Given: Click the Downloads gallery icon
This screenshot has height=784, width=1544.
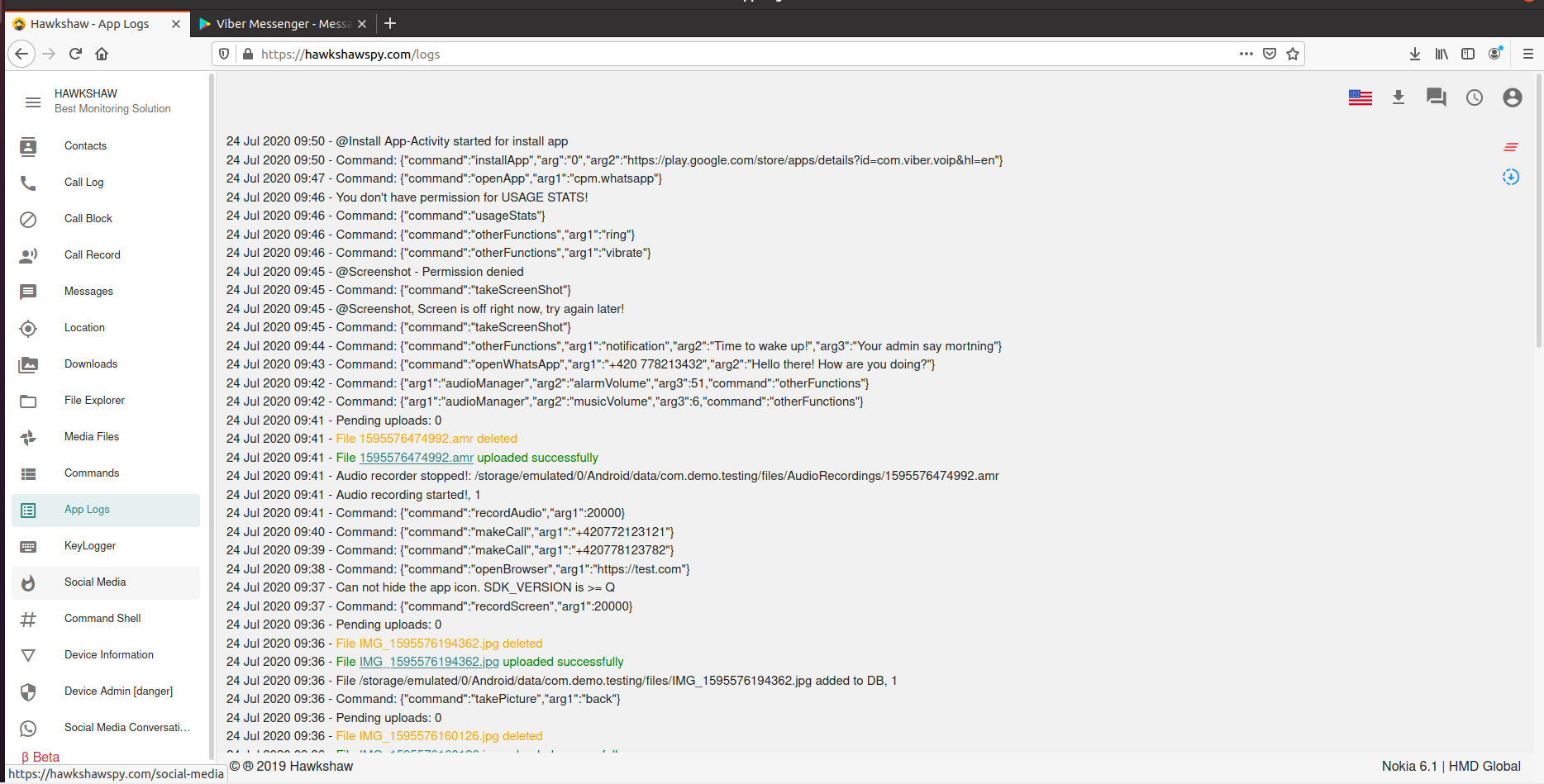Looking at the screenshot, I should pyautogui.click(x=28, y=364).
